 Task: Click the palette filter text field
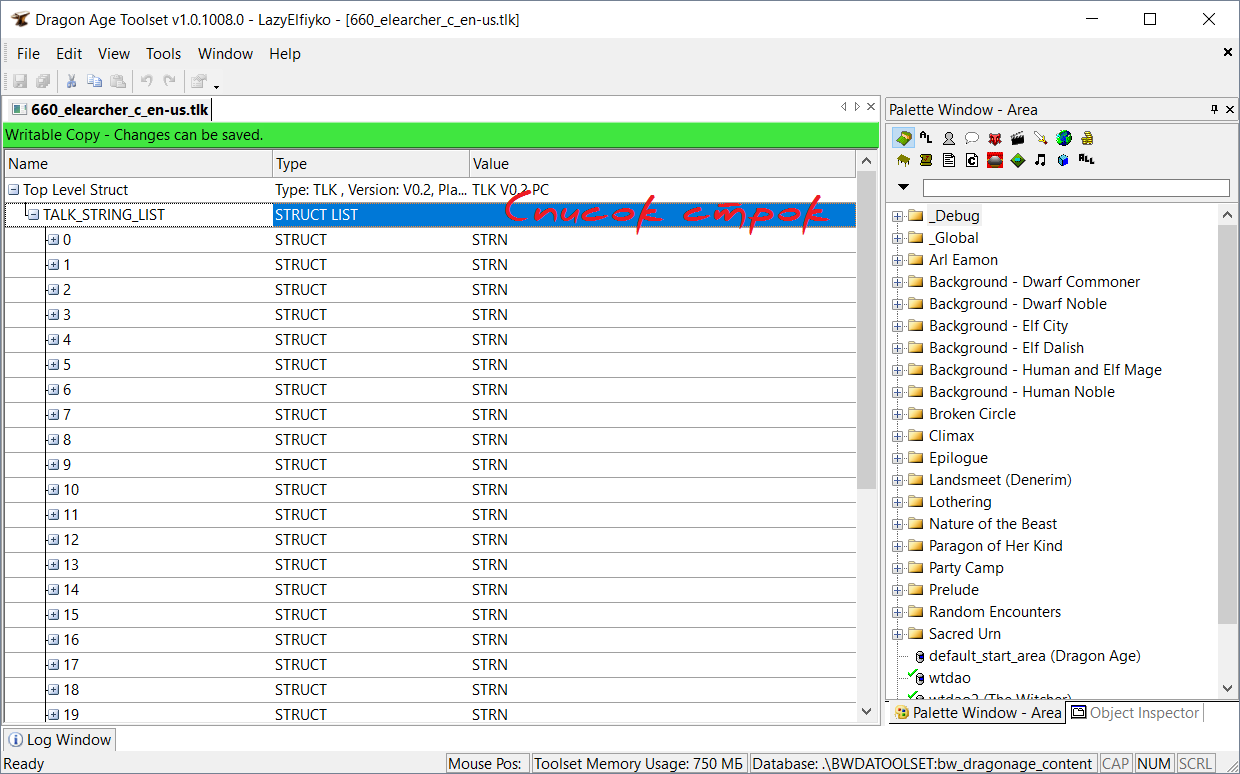click(x=1076, y=188)
